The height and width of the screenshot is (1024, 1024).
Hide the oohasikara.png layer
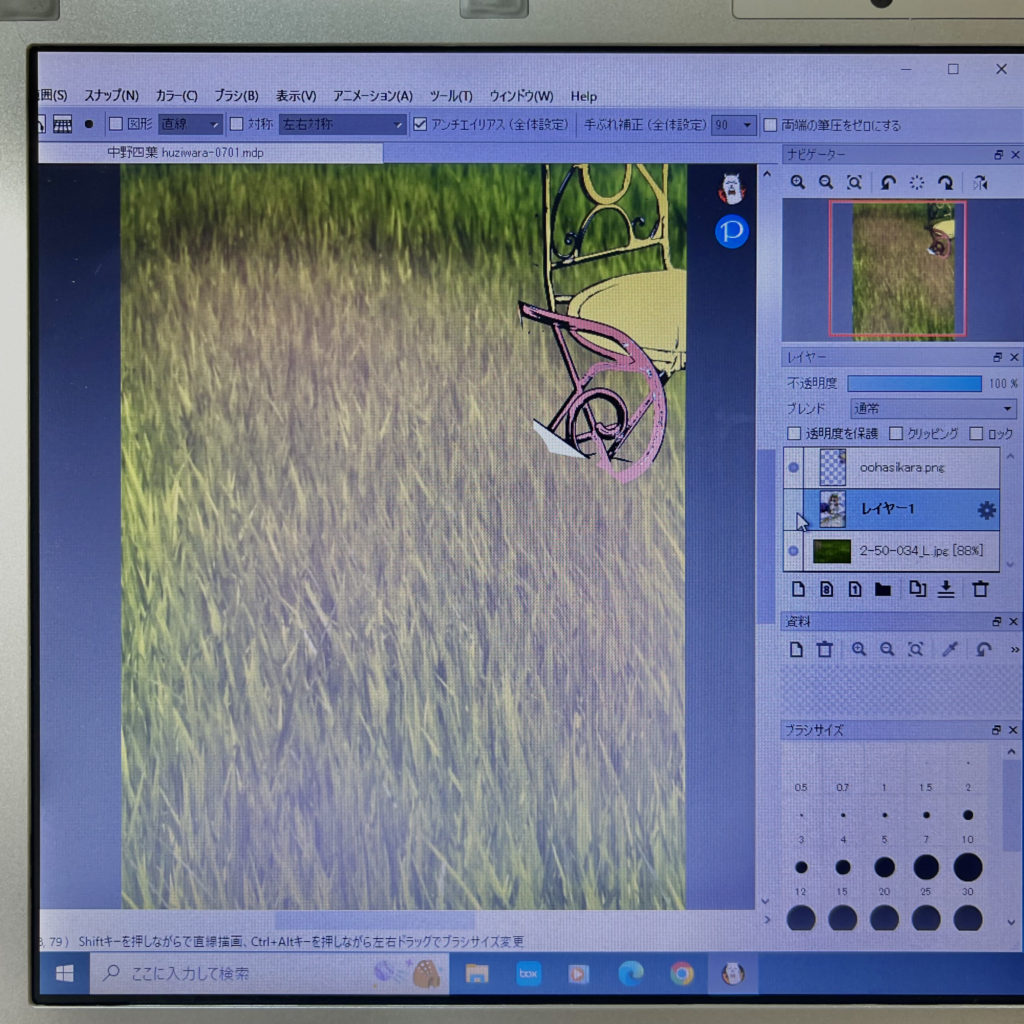(794, 467)
